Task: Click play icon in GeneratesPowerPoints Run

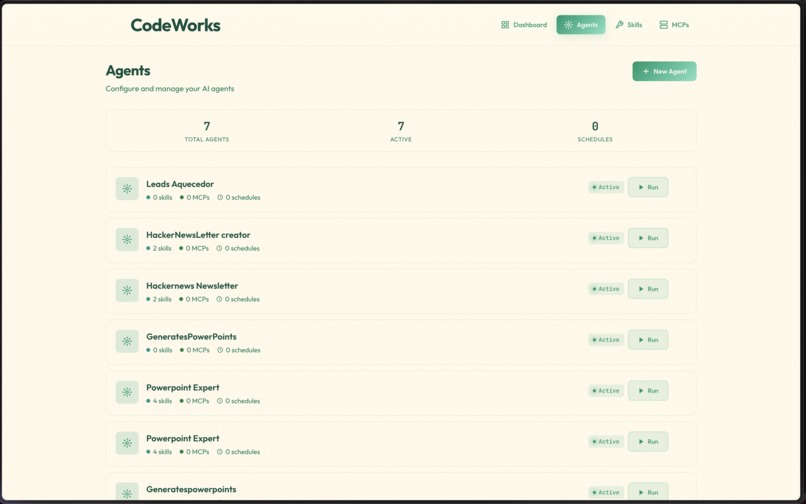Action: point(641,340)
